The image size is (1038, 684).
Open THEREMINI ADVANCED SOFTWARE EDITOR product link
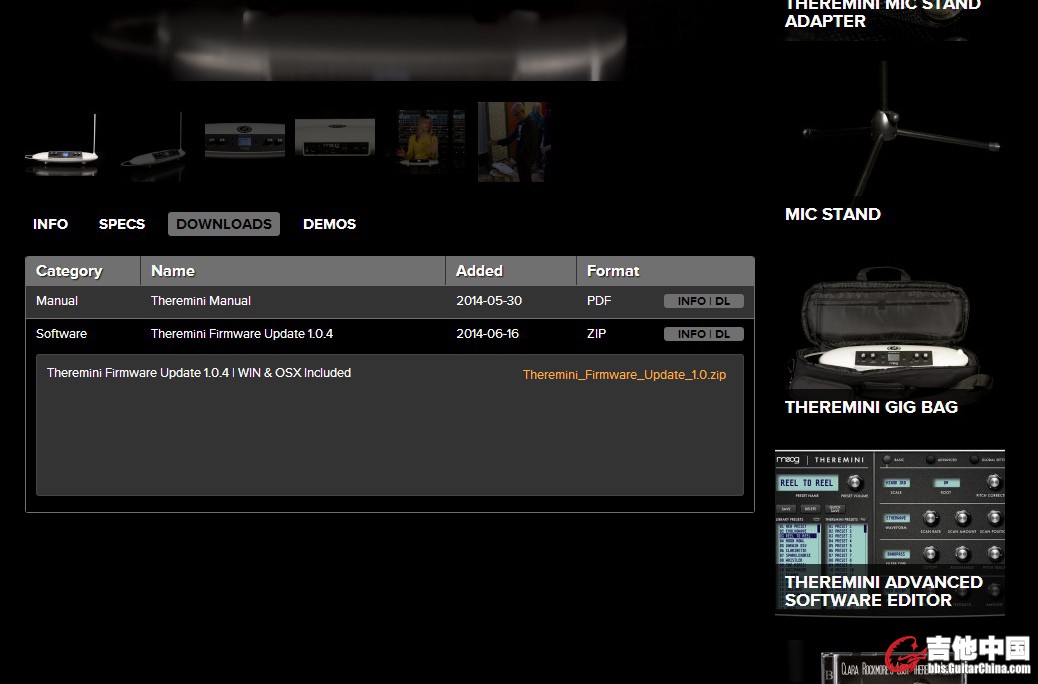883,591
